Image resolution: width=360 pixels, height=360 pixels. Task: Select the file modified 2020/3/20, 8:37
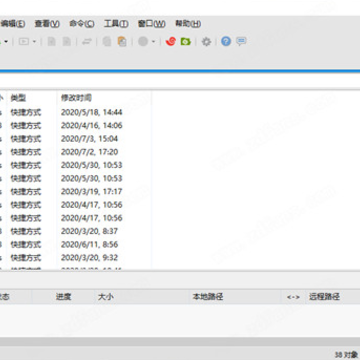[x=89, y=231]
